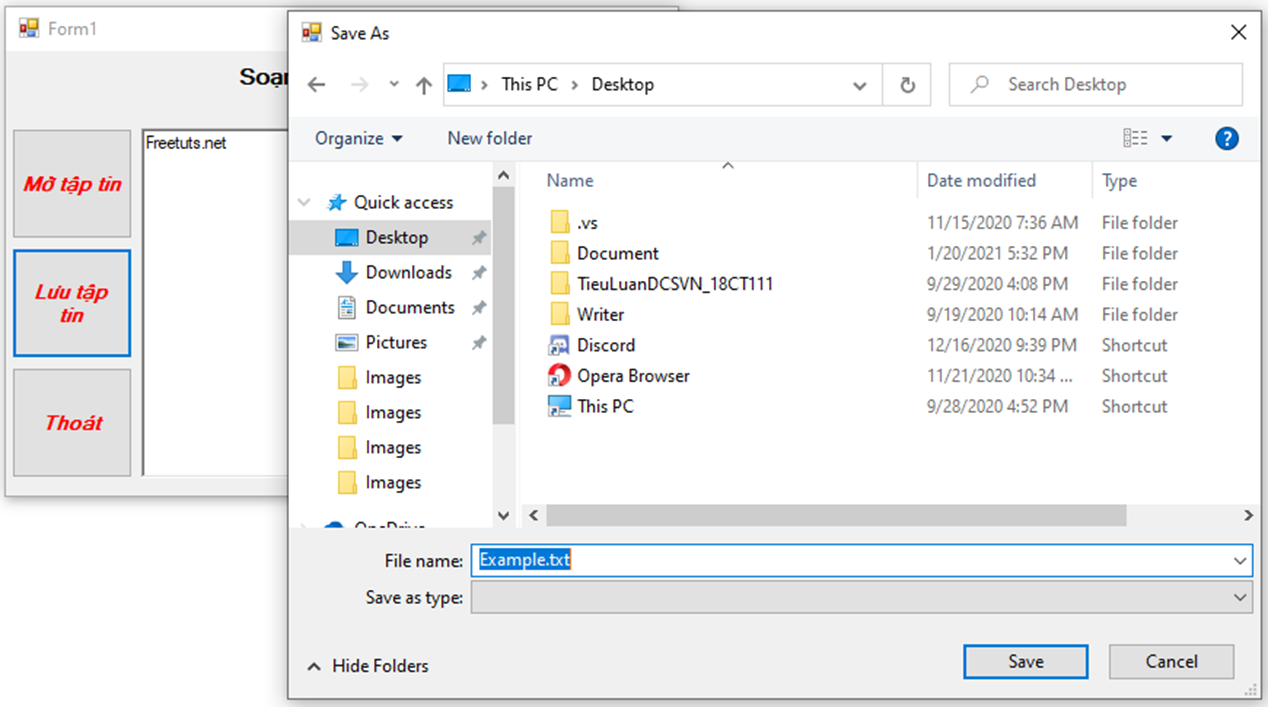The height and width of the screenshot is (707, 1268).
Task: Expand the address bar path dropdown
Action: point(859,85)
